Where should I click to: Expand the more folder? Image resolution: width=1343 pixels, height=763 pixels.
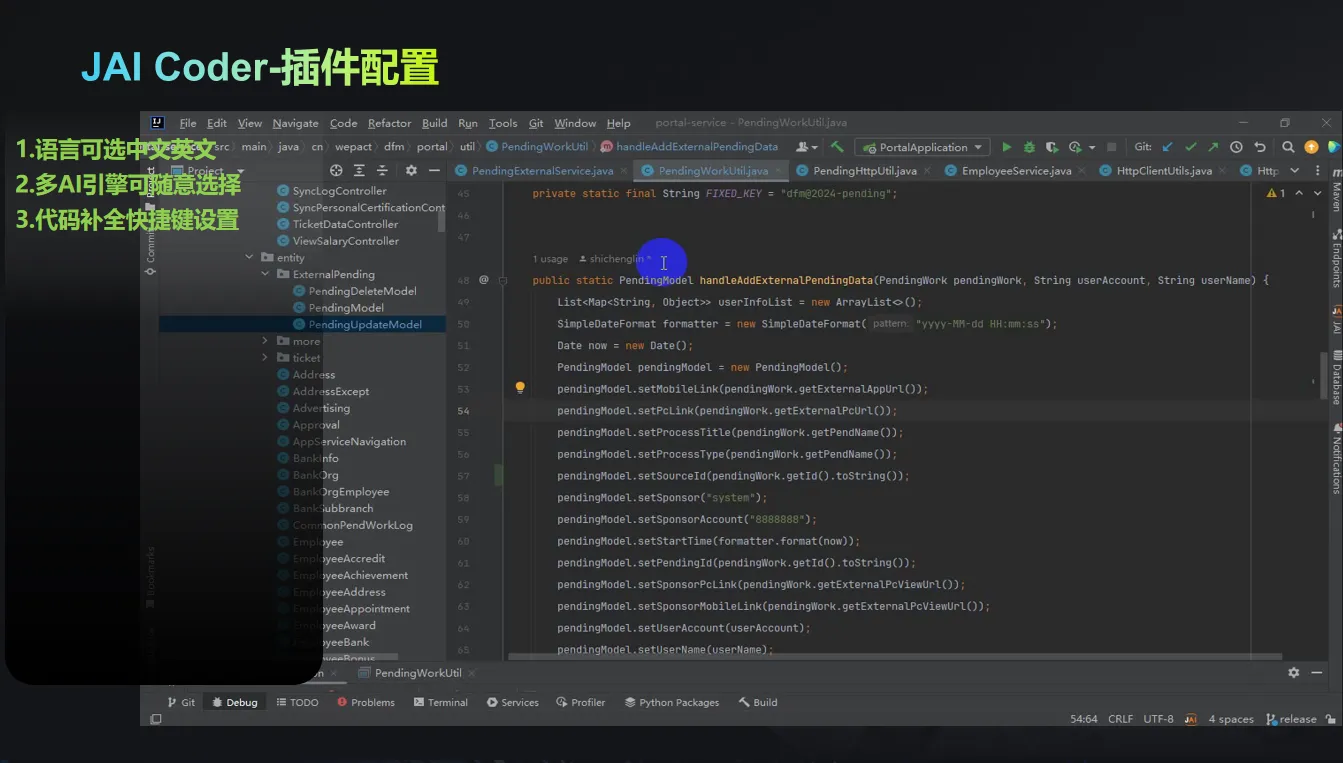click(x=266, y=341)
